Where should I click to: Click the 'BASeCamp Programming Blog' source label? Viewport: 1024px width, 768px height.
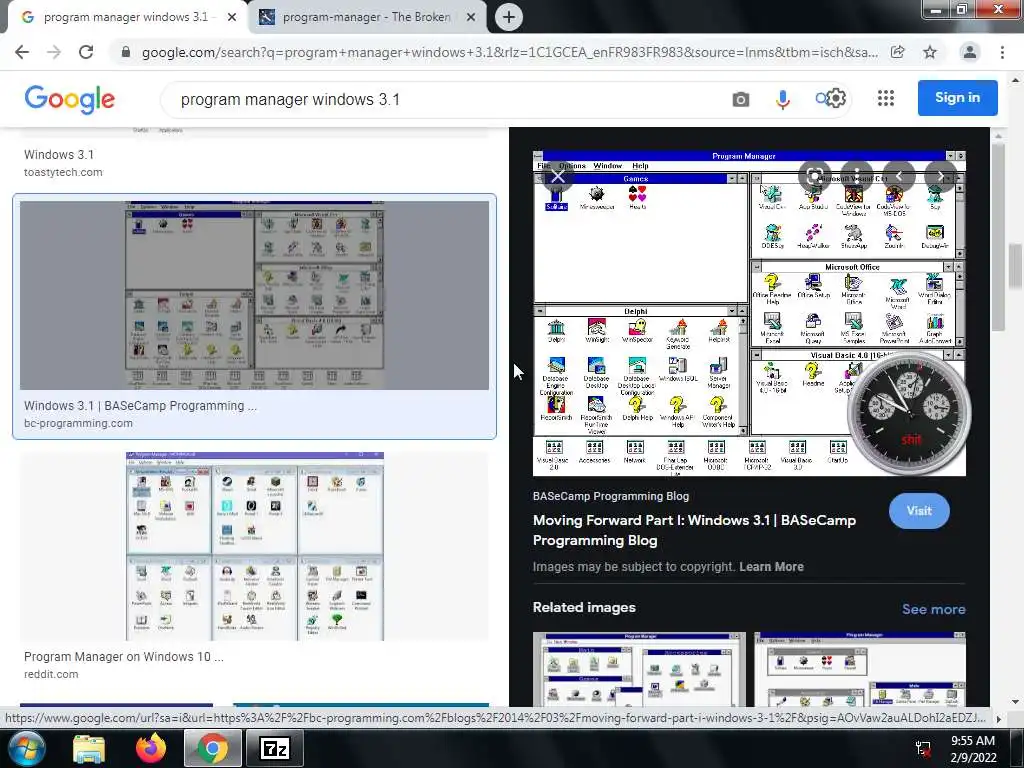coord(611,496)
